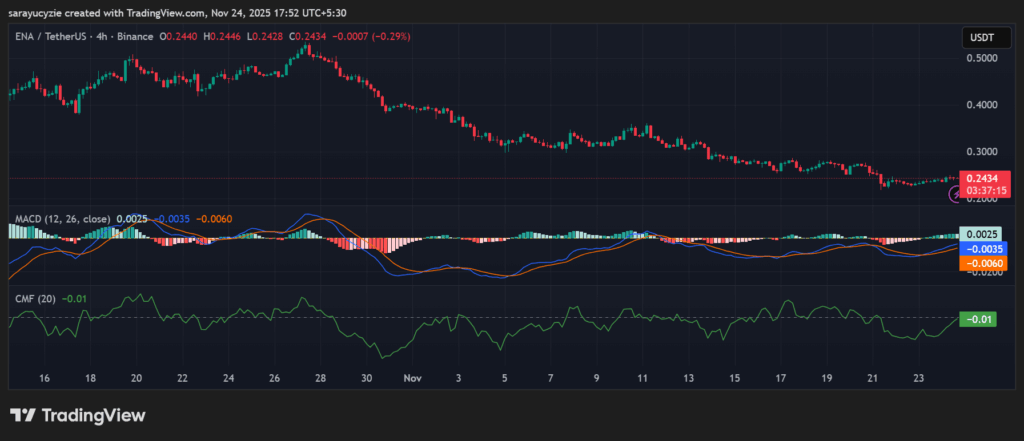Click the red 0.2434 current price label
1024x441 pixels.
(x=984, y=178)
